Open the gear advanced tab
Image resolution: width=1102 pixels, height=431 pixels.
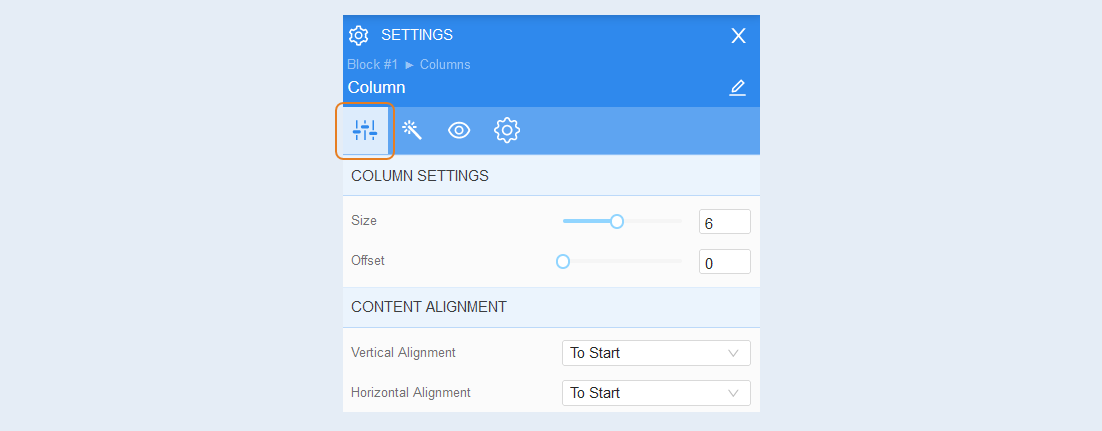click(507, 130)
